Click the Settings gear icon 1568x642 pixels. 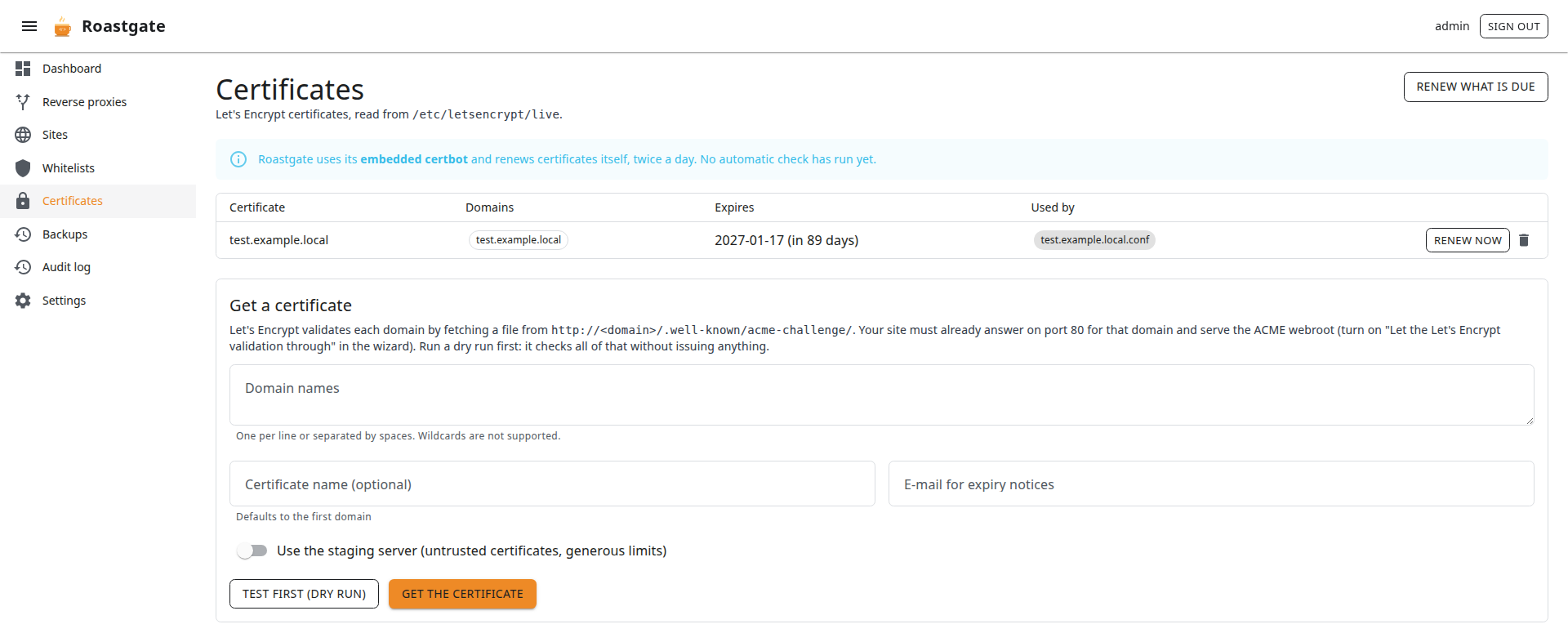(x=23, y=301)
